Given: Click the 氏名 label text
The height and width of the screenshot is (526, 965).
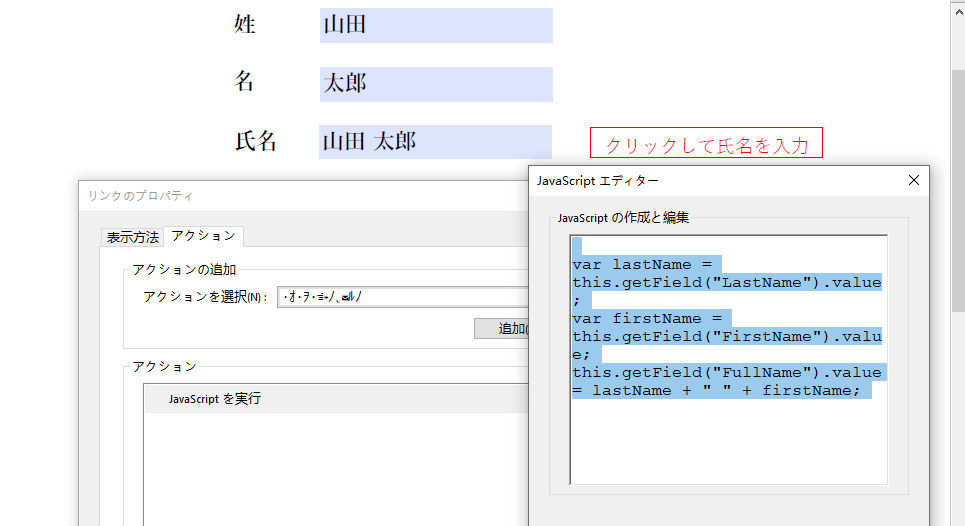Looking at the screenshot, I should 255,141.
